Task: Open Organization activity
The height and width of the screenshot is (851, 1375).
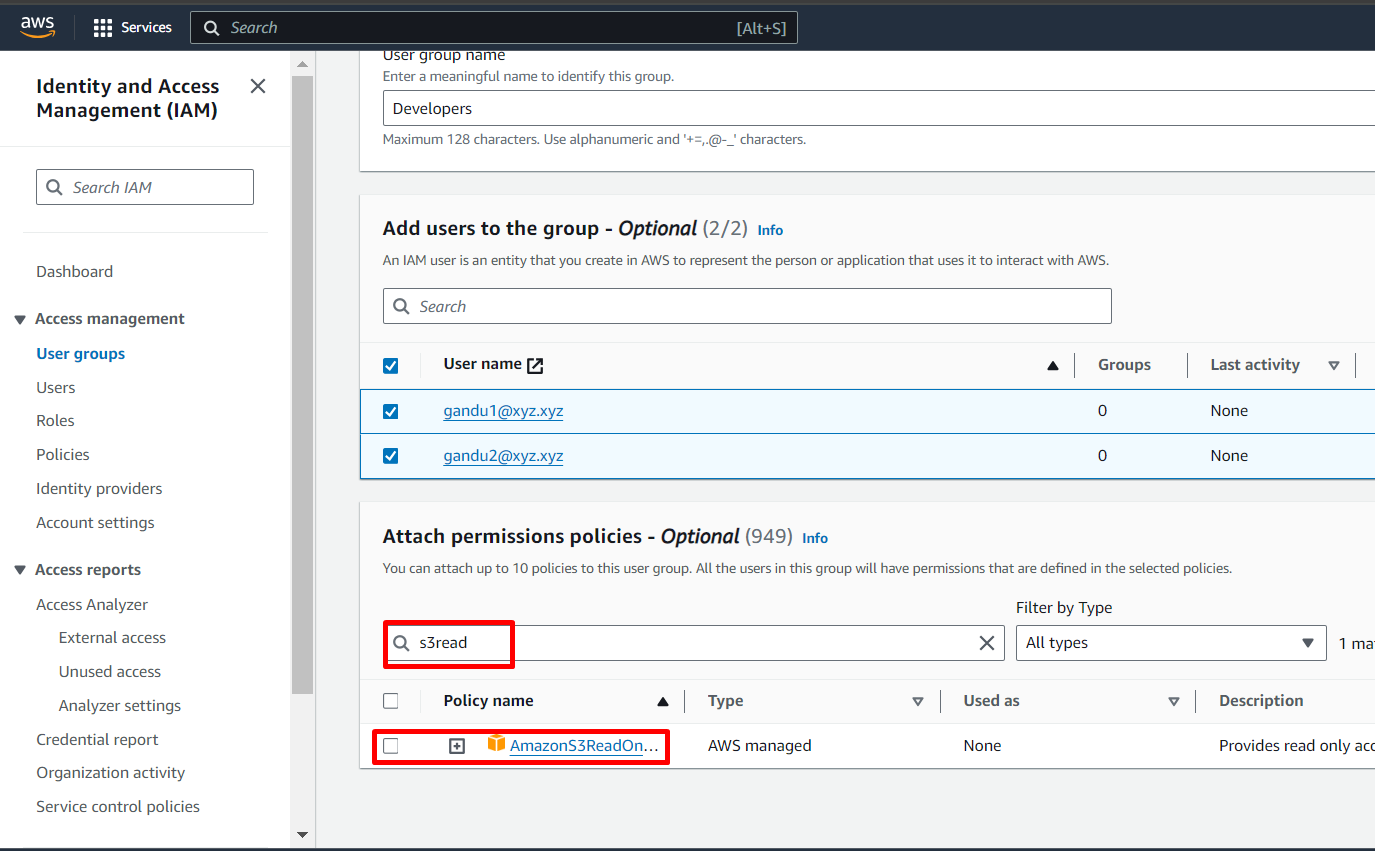Action: click(111, 772)
